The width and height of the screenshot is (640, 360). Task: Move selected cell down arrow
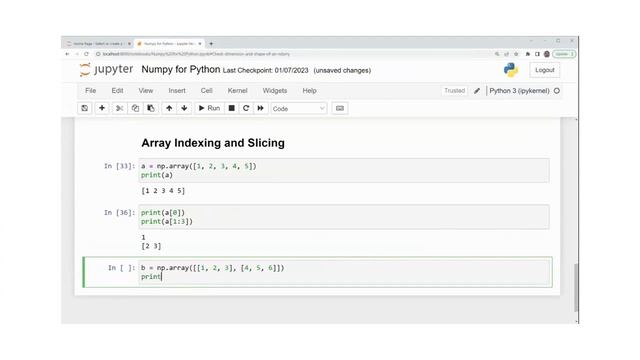tap(184, 108)
